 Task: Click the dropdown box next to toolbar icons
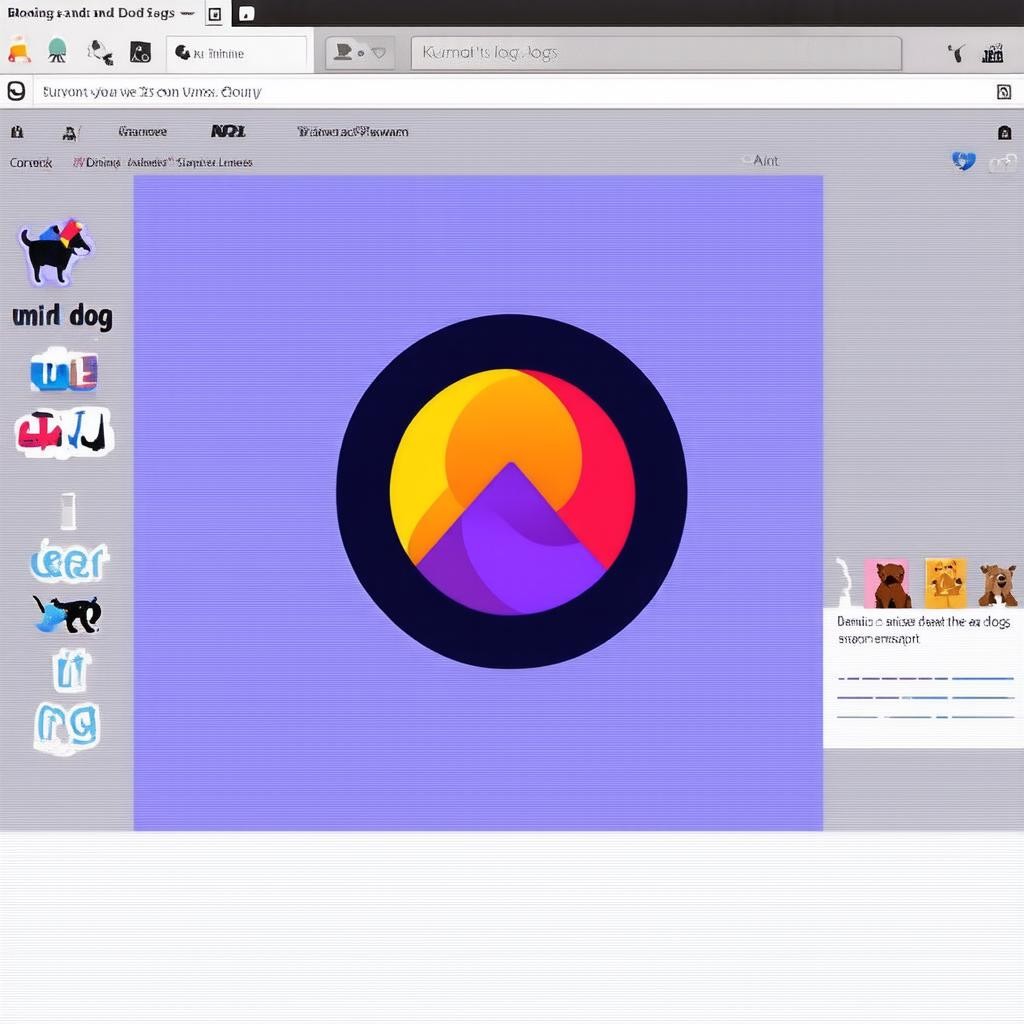coord(236,53)
